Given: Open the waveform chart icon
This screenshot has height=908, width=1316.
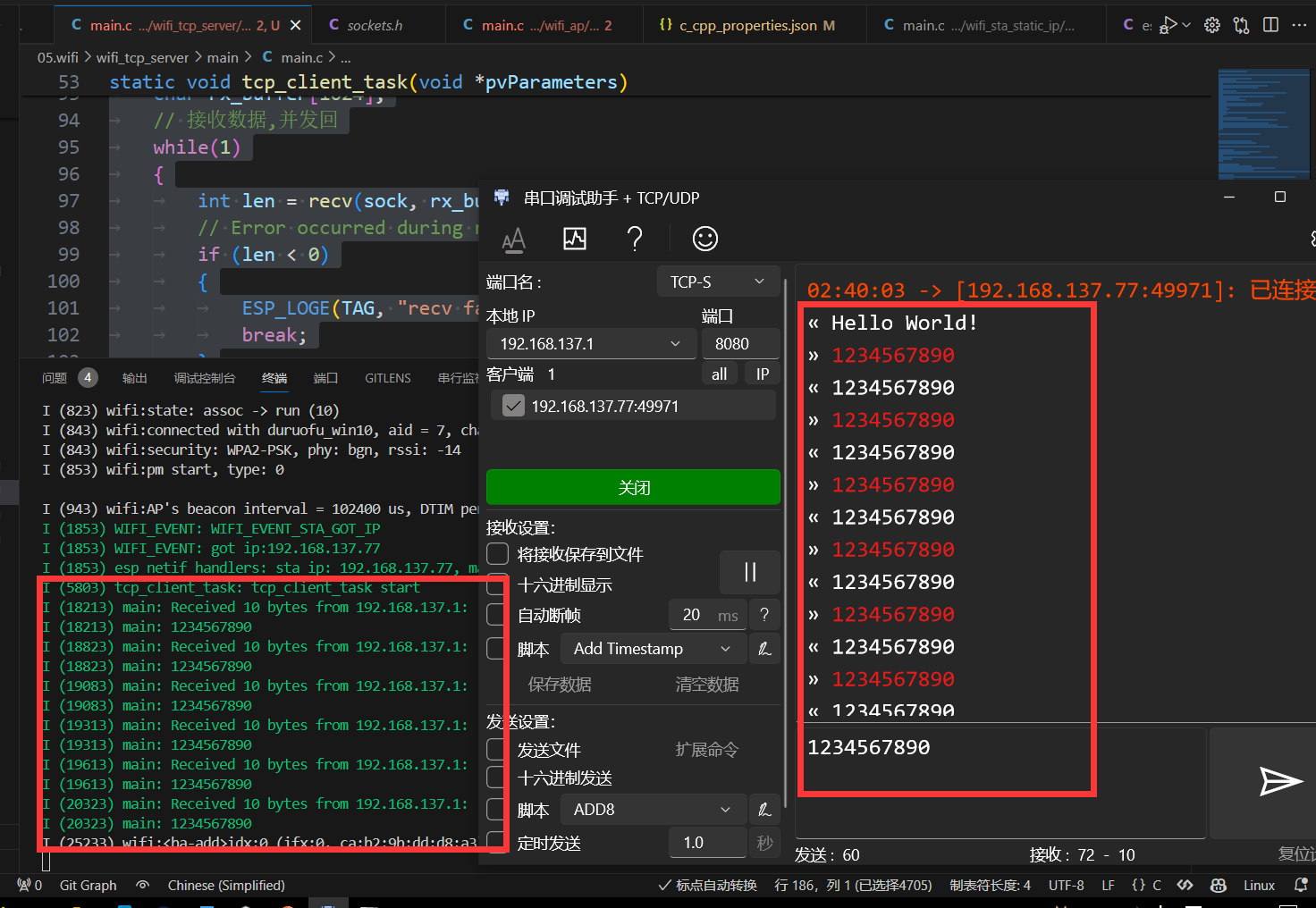Looking at the screenshot, I should click(x=575, y=239).
